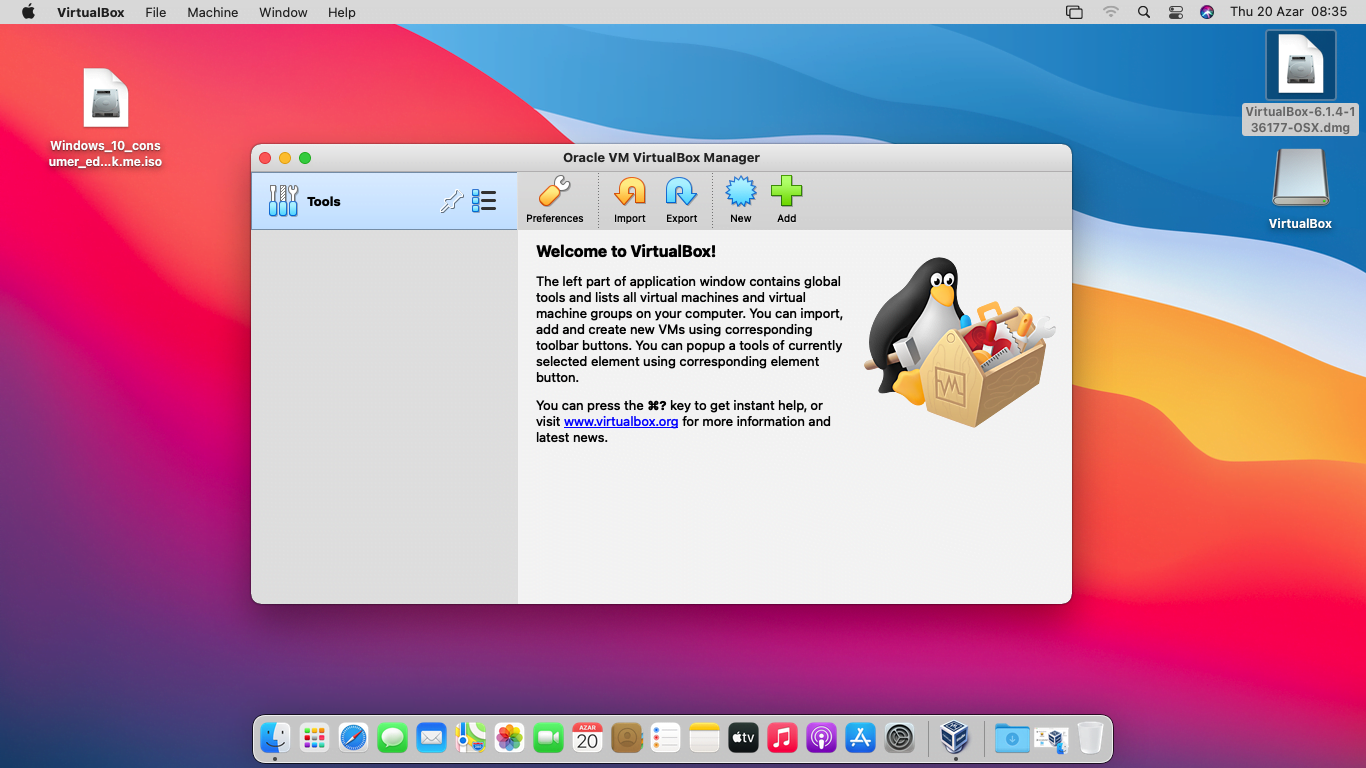Click the pin icon next to Tools
This screenshot has height=768, width=1366.
(x=452, y=201)
